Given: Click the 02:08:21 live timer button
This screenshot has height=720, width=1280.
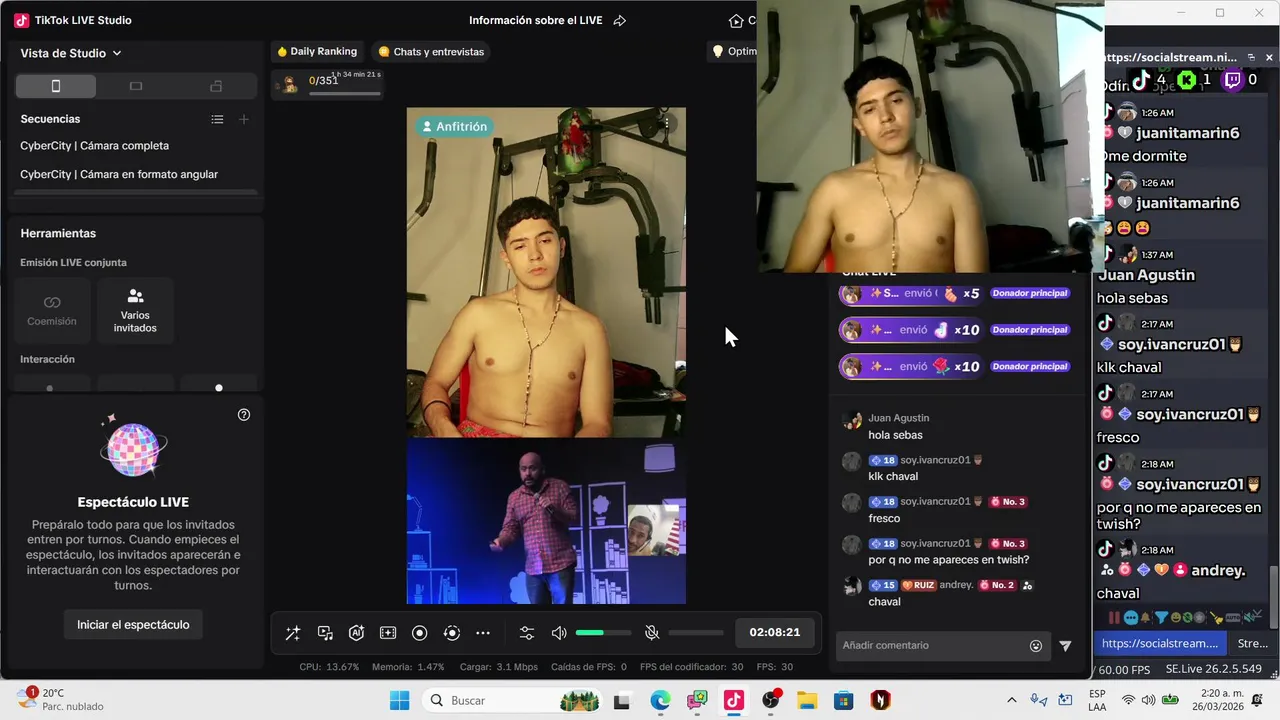Looking at the screenshot, I should click(775, 633).
